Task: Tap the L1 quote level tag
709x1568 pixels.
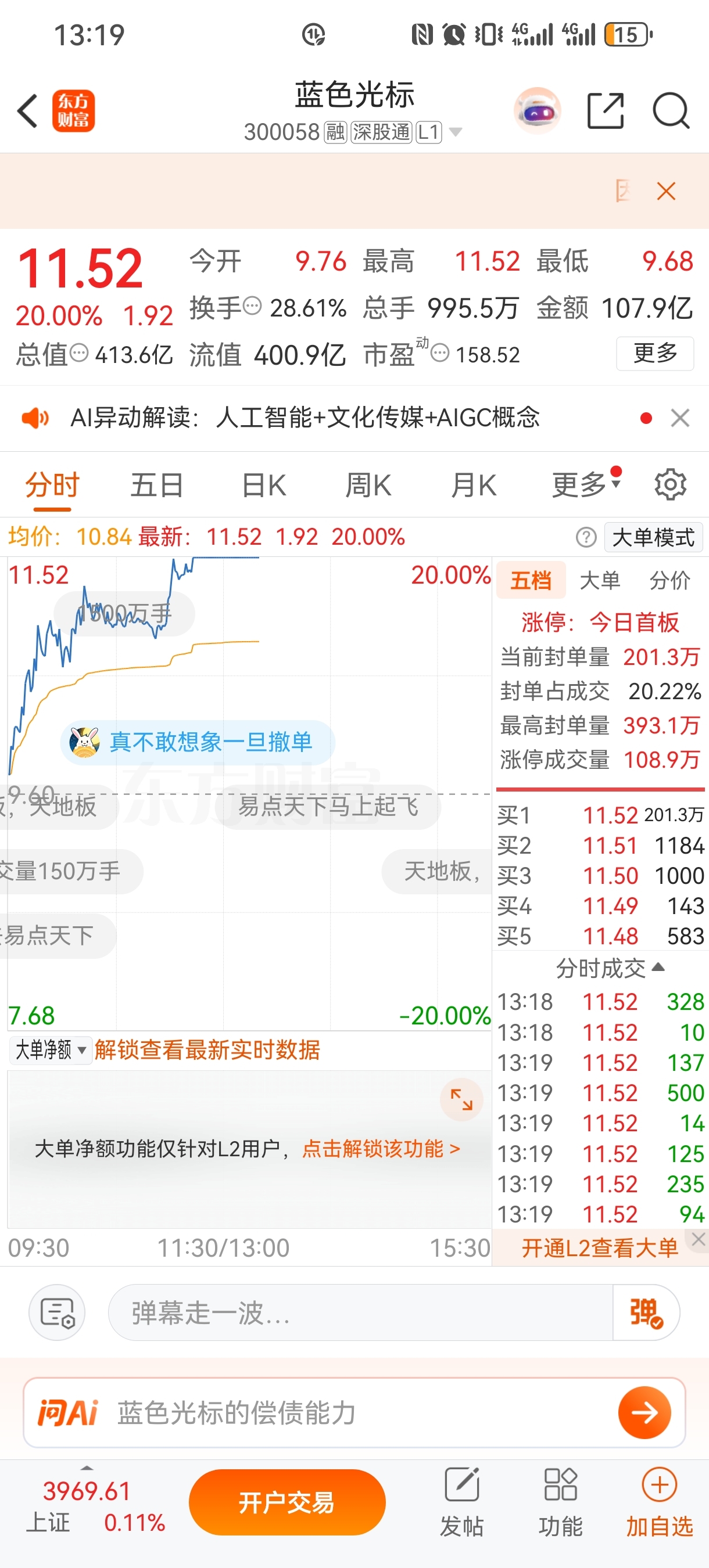Action: point(429,131)
